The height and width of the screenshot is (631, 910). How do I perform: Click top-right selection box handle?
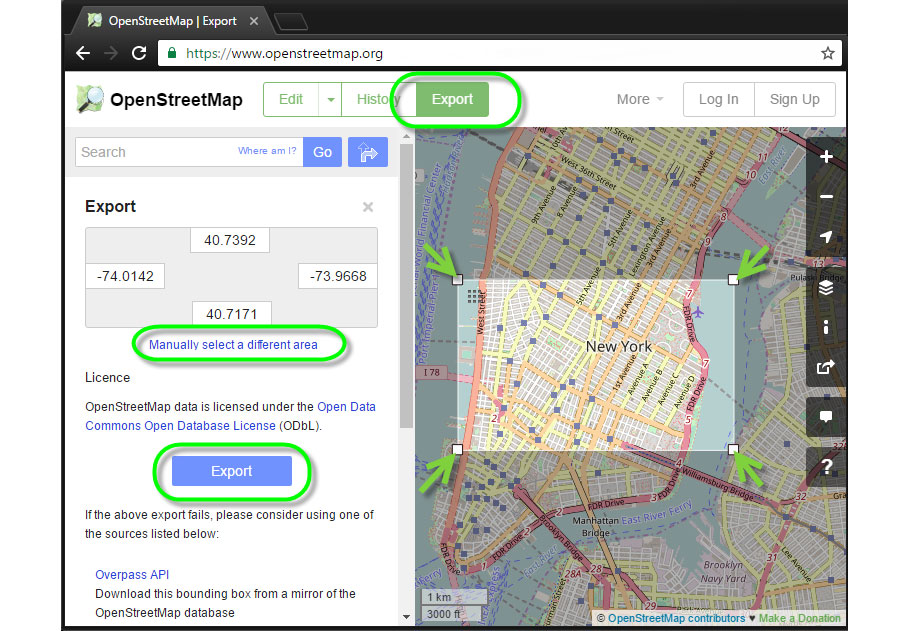point(733,280)
